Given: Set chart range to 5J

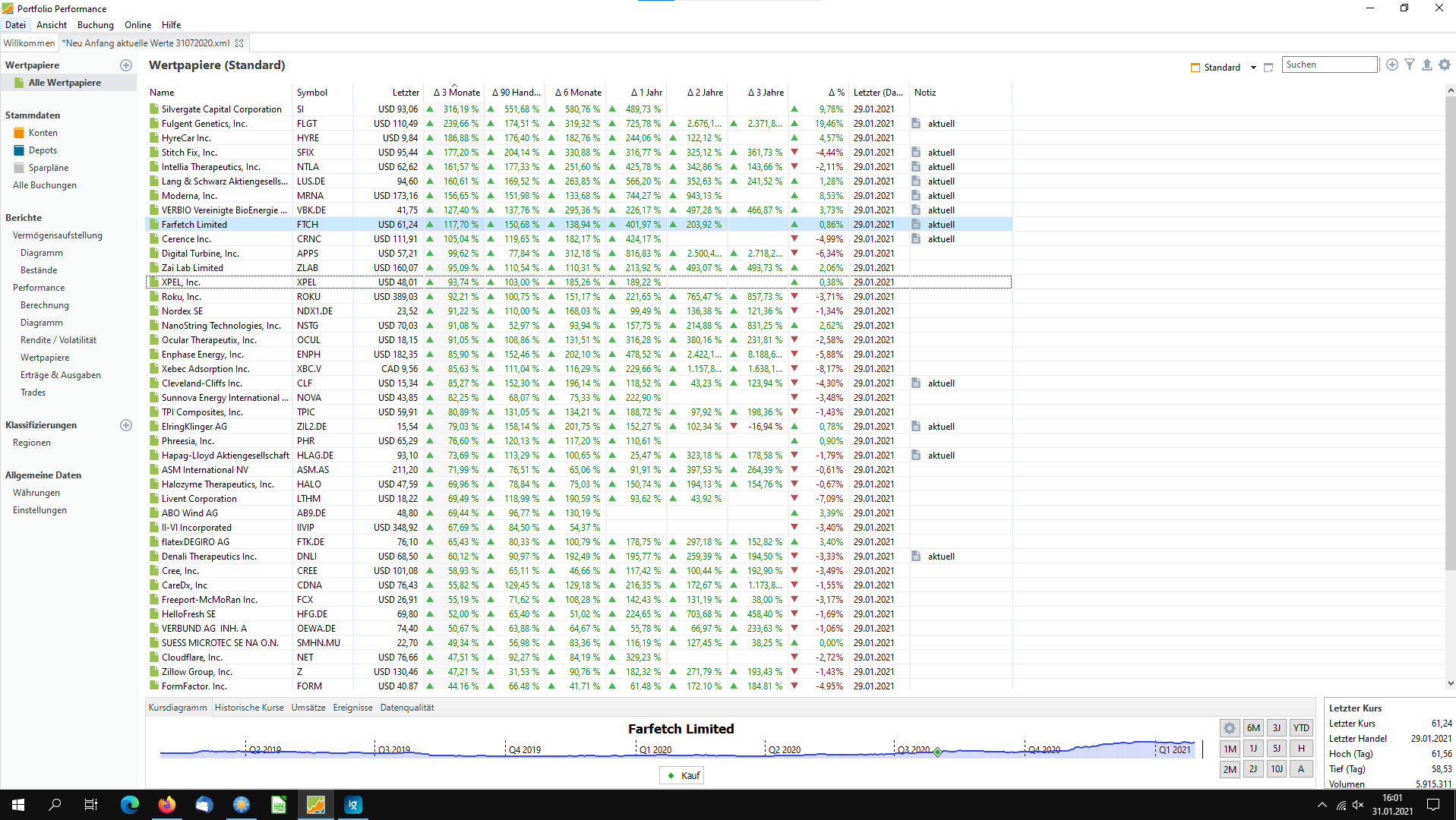Looking at the screenshot, I should tap(1277, 749).
